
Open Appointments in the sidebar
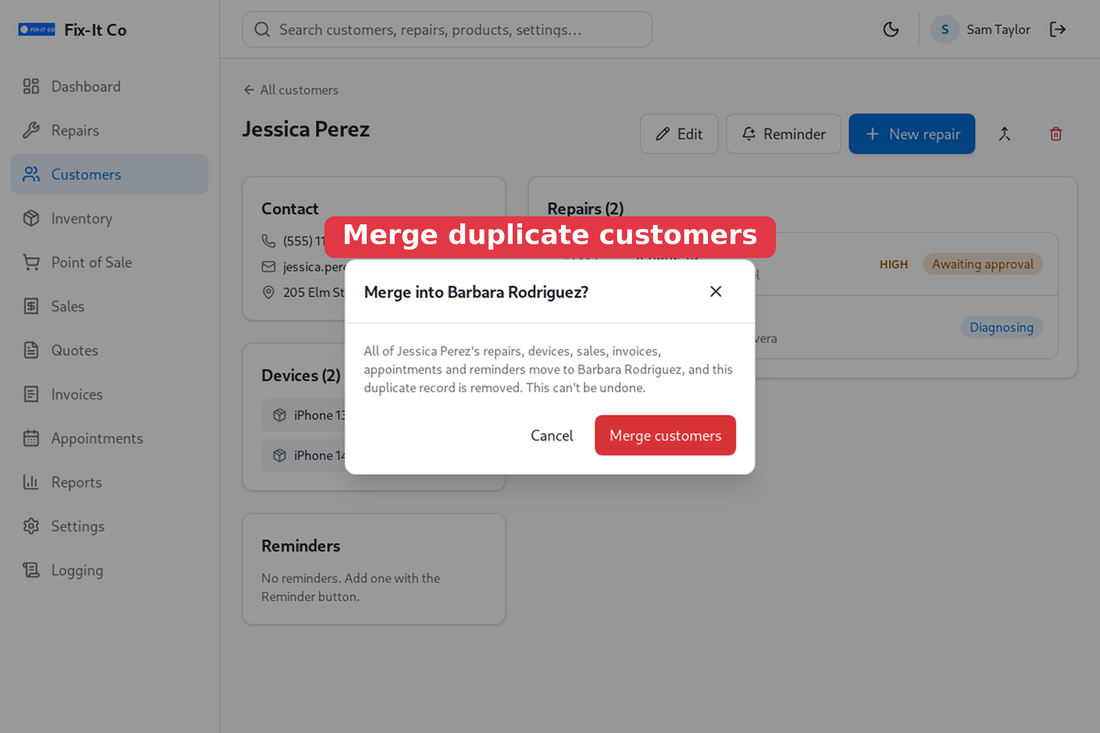point(109,438)
